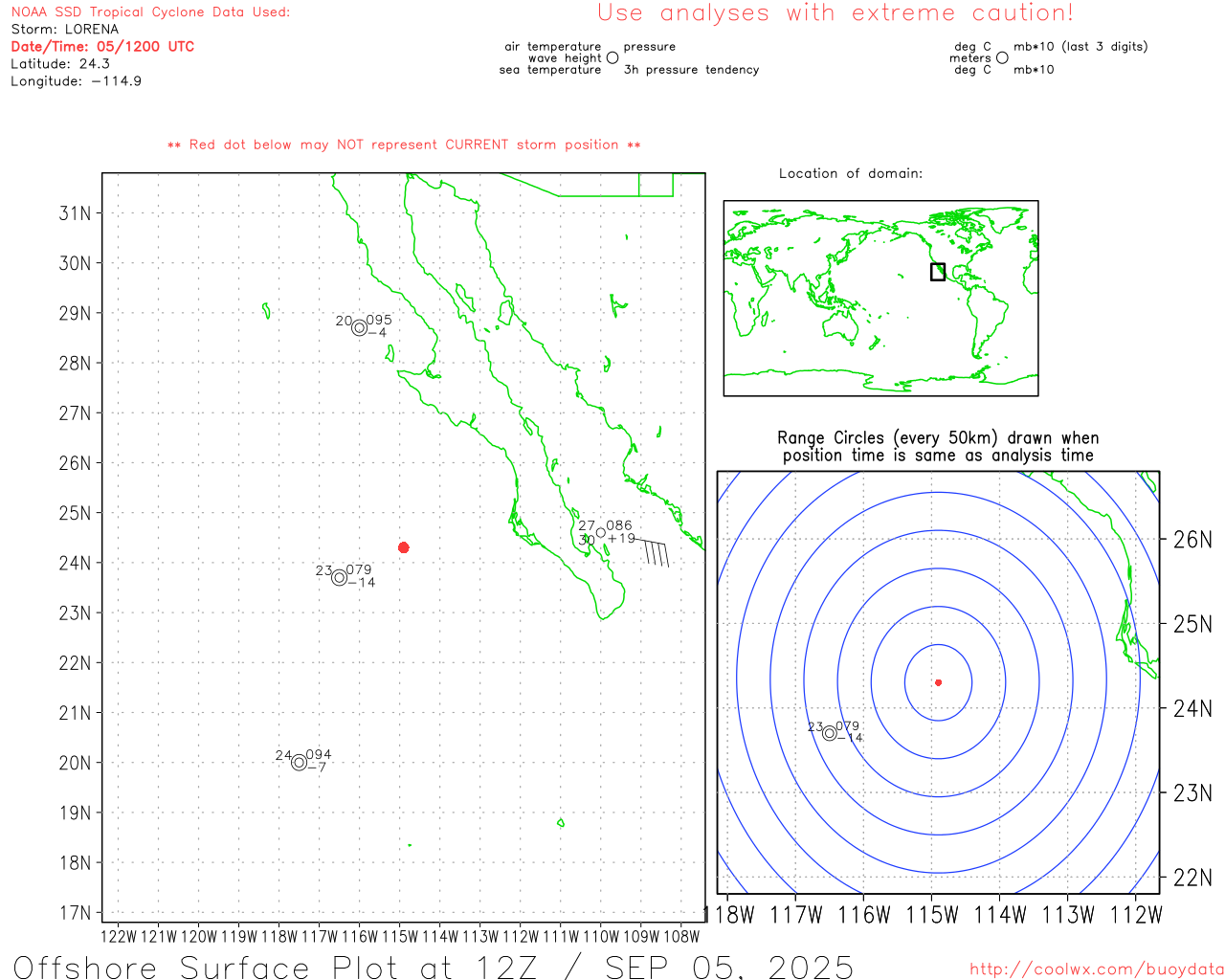Click the 'Storm: LORENA' text
Screen dimensions: 1225x980
pos(65,30)
